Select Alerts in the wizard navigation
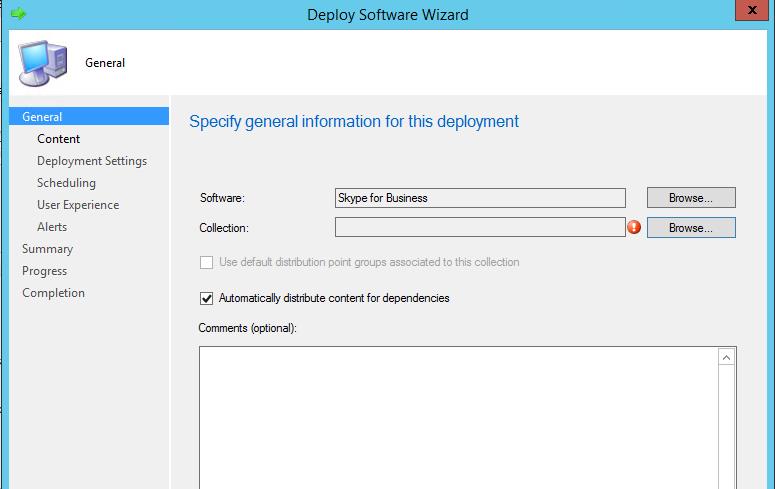Image resolution: width=775 pixels, height=489 pixels. (x=52, y=227)
